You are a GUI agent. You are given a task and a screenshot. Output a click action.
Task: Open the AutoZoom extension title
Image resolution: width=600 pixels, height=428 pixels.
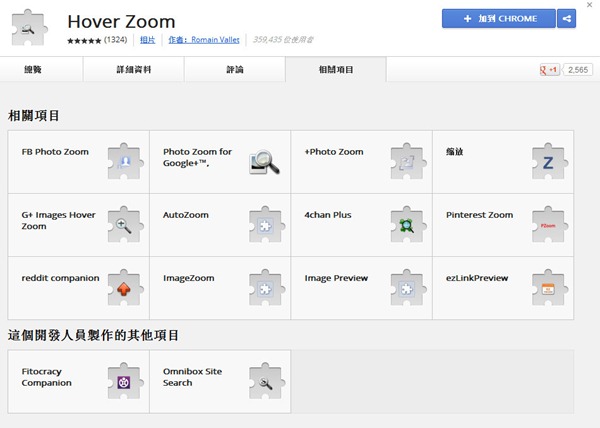[x=186, y=215]
